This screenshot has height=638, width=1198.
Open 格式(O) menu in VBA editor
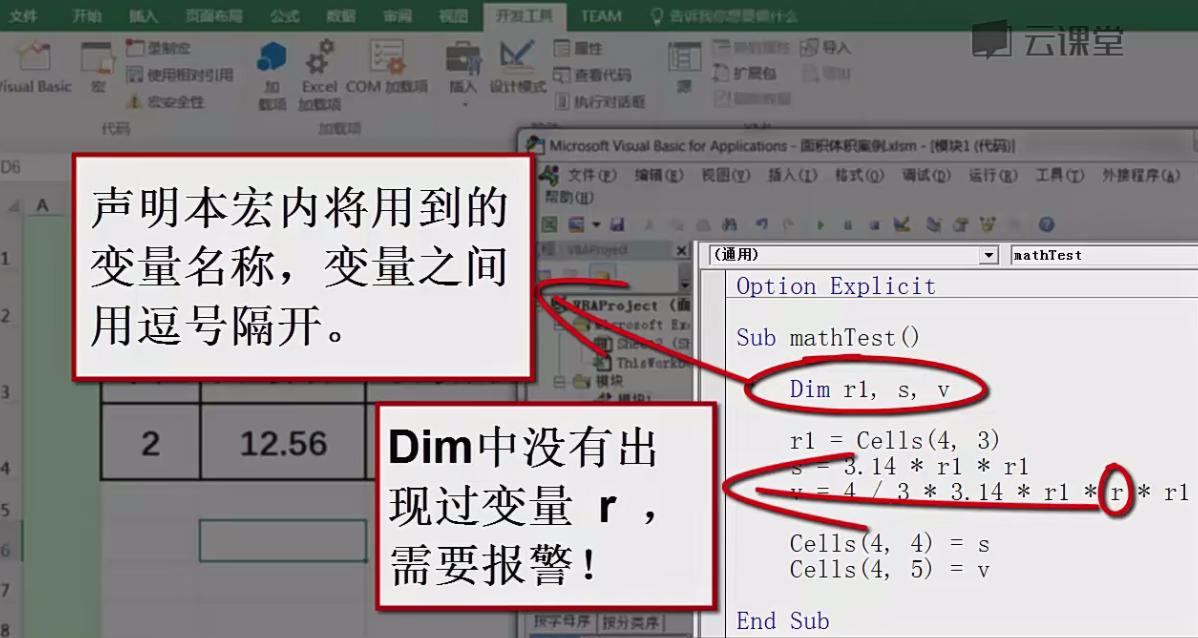pyautogui.click(x=860, y=176)
